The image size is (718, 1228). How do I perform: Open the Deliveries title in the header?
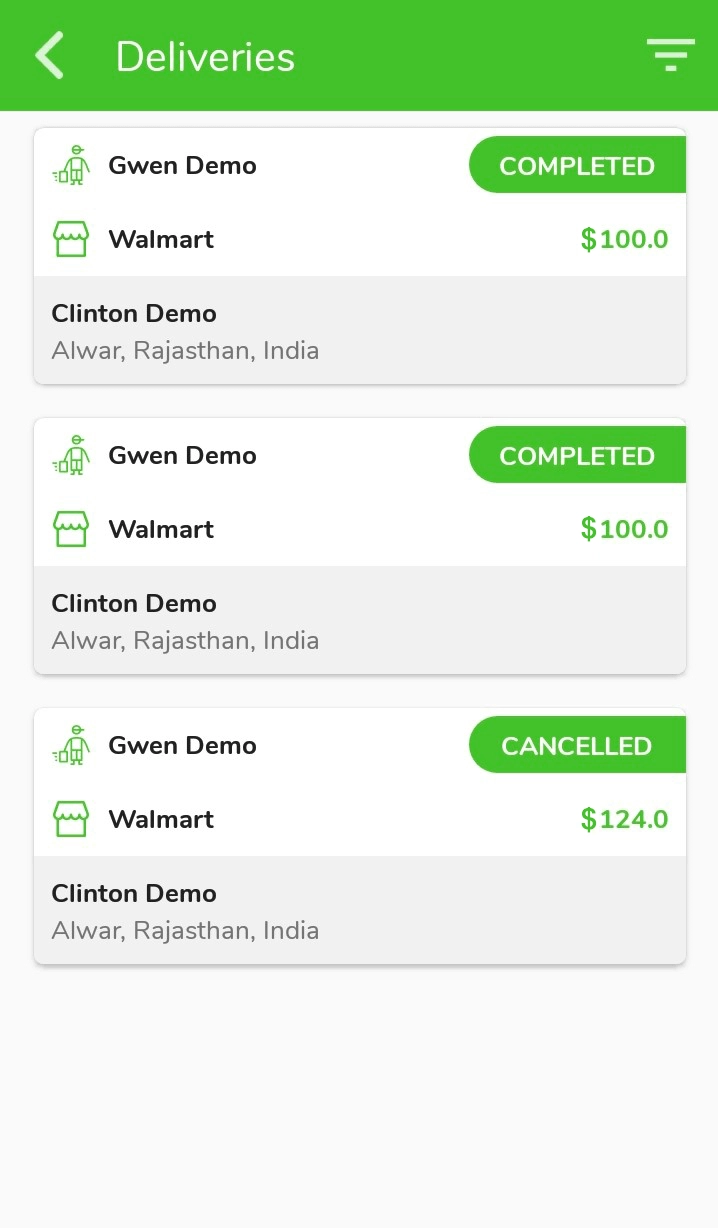click(x=205, y=57)
